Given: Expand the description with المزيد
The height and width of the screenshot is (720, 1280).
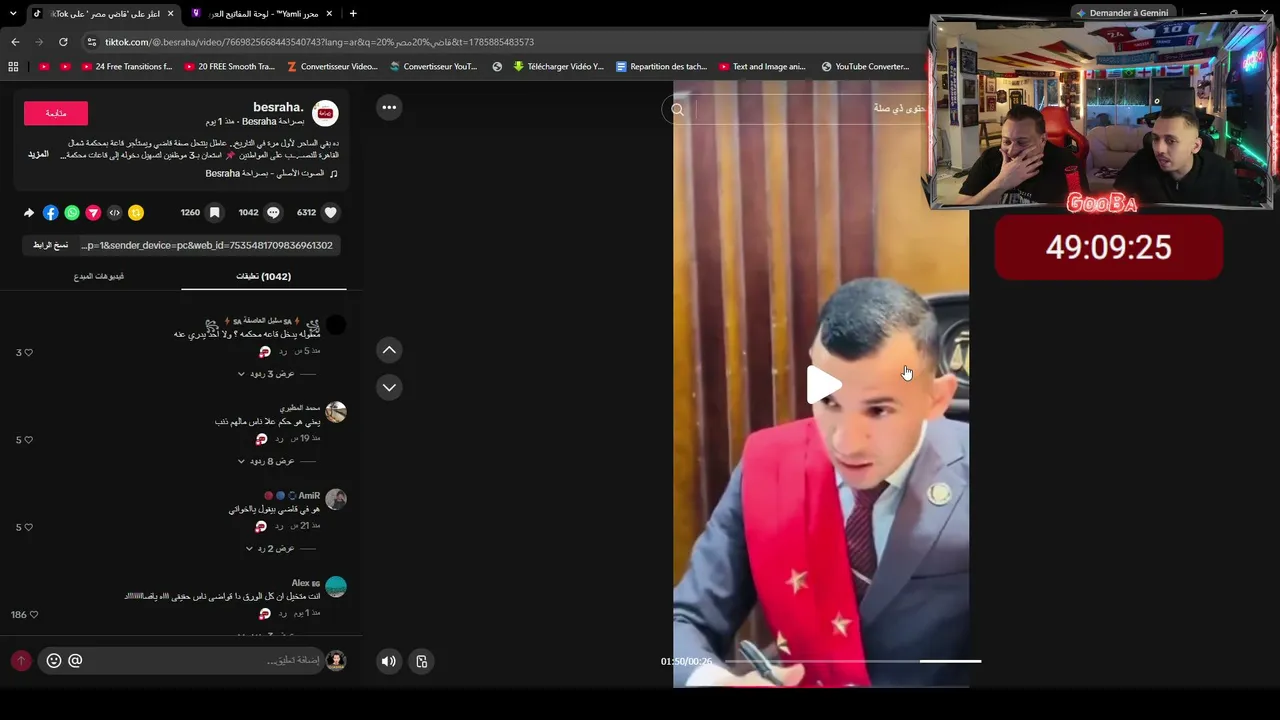Looking at the screenshot, I should [x=38, y=155].
